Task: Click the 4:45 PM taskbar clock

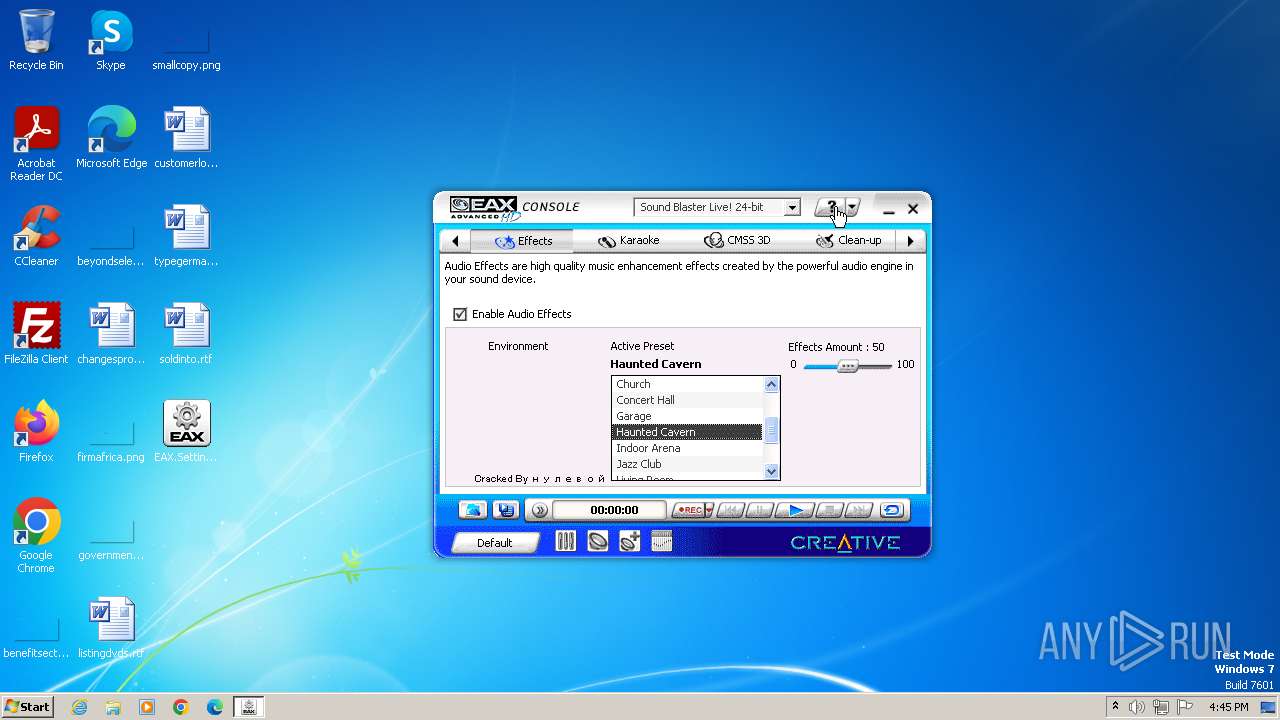Action: click(1228, 707)
